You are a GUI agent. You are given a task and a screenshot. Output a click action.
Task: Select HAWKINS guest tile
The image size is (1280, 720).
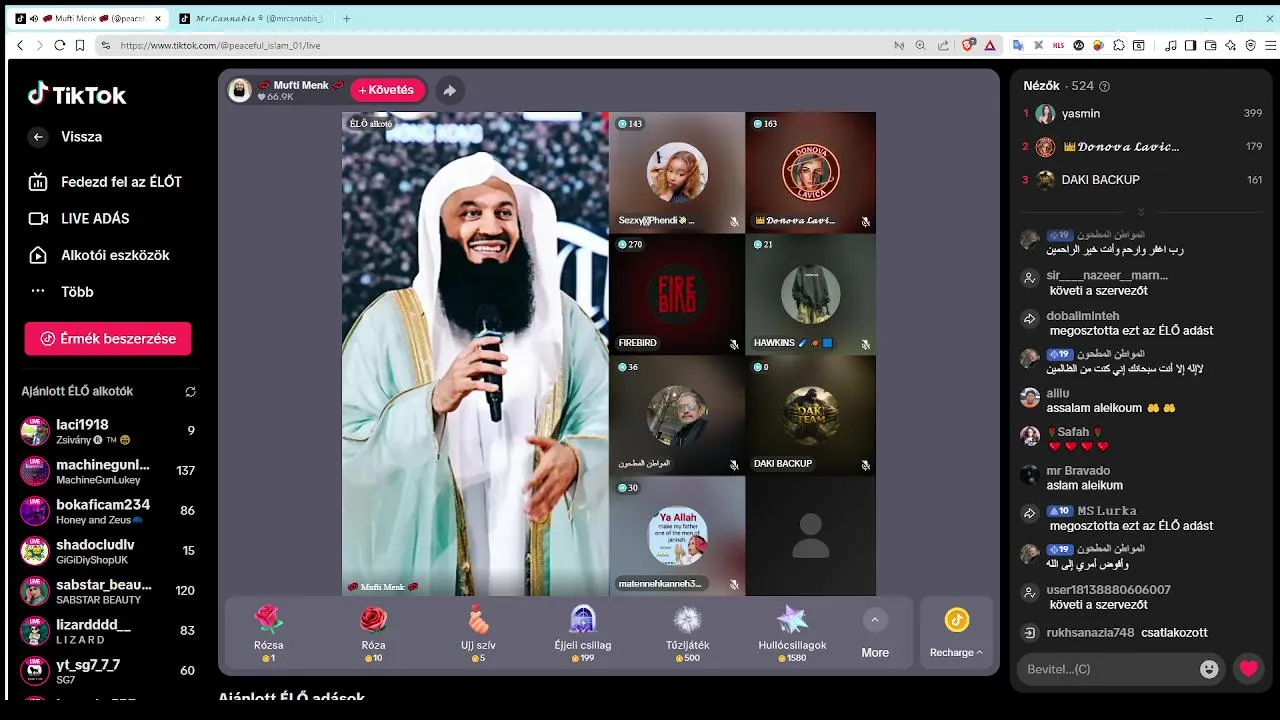811,294
